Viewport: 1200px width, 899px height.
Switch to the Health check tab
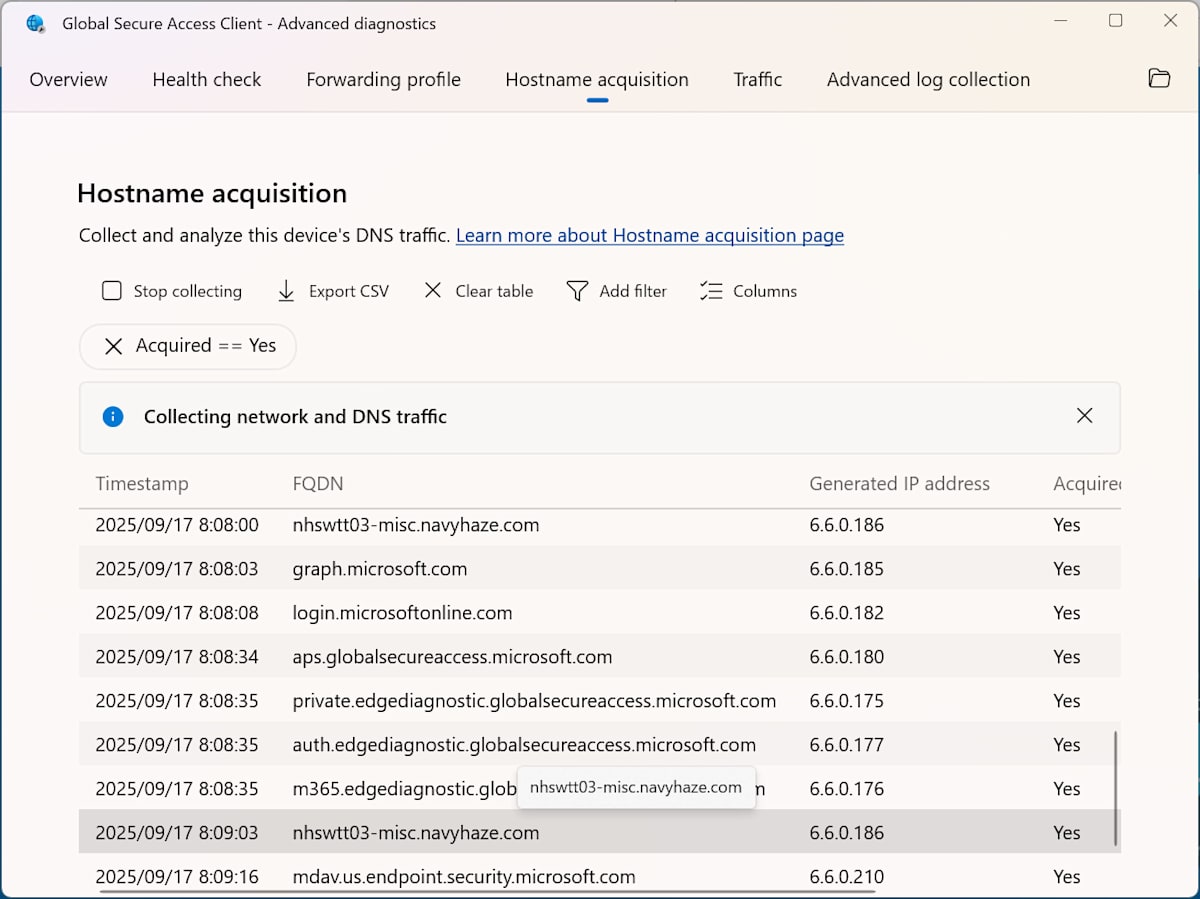[x=207, y=79]
